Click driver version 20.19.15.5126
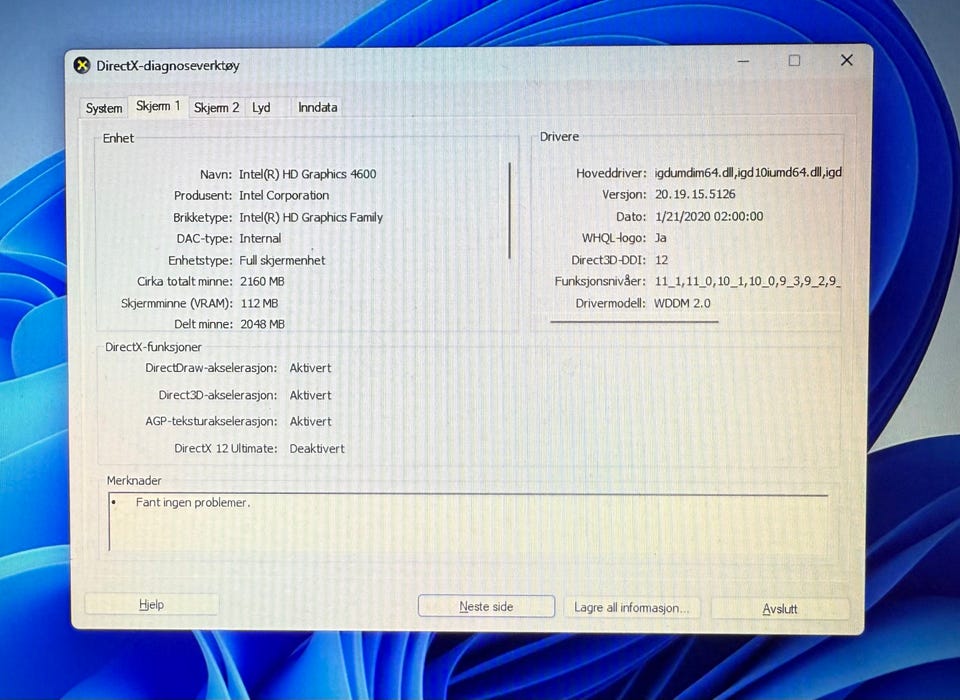 (x=695, y=194)
